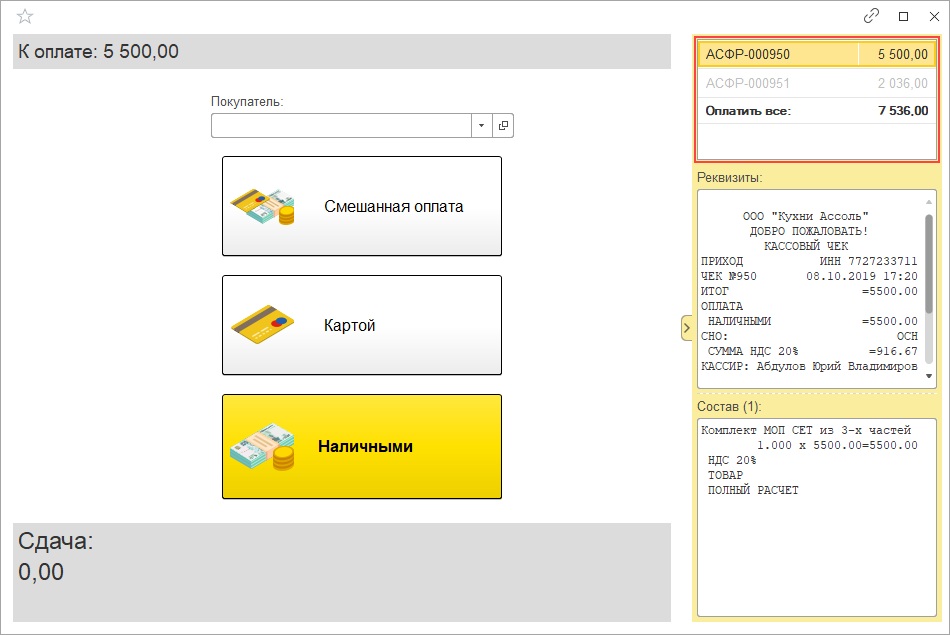Click the Сдача amount 0,00
The height and width of the screenshot is (635, 950).
point(41,572)
